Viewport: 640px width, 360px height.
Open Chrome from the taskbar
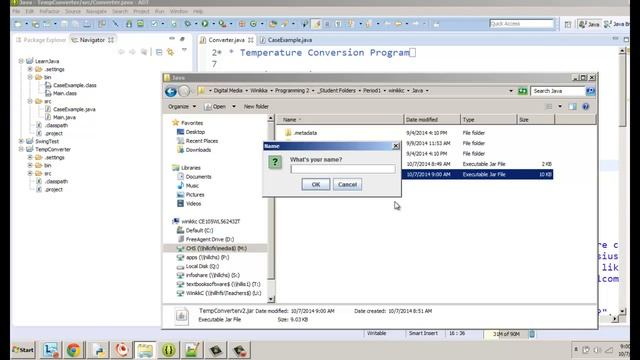73,350
